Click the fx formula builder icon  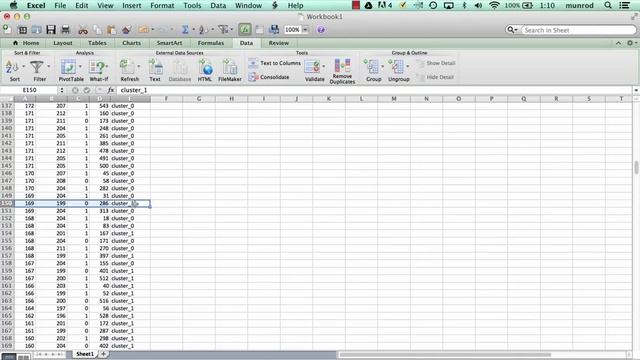111,90
